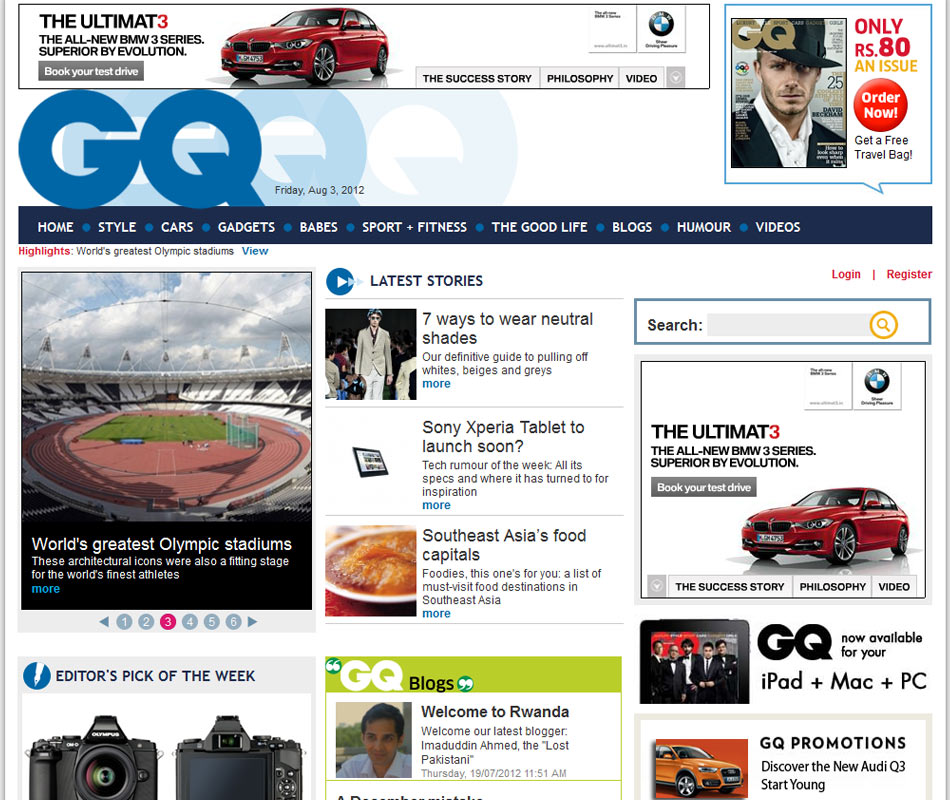The image size is (950, 800).
Task: Open Southeast Asia's food capitals headline
Action: [x=504, y=545]
